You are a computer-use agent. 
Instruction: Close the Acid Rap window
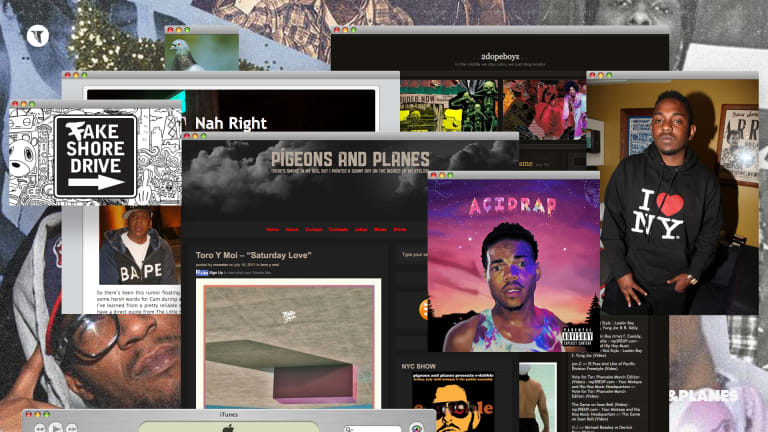(433, 175)
